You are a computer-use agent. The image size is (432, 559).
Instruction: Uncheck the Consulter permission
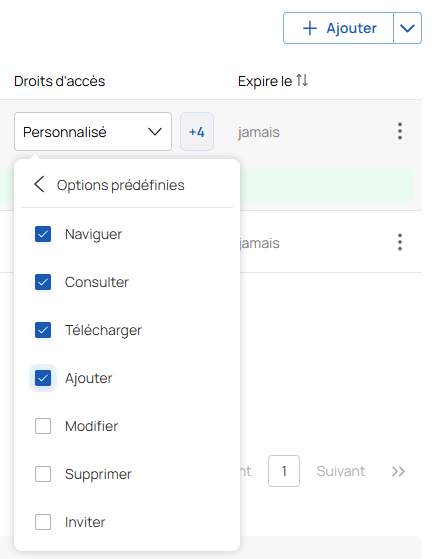[x=43, y=282]
